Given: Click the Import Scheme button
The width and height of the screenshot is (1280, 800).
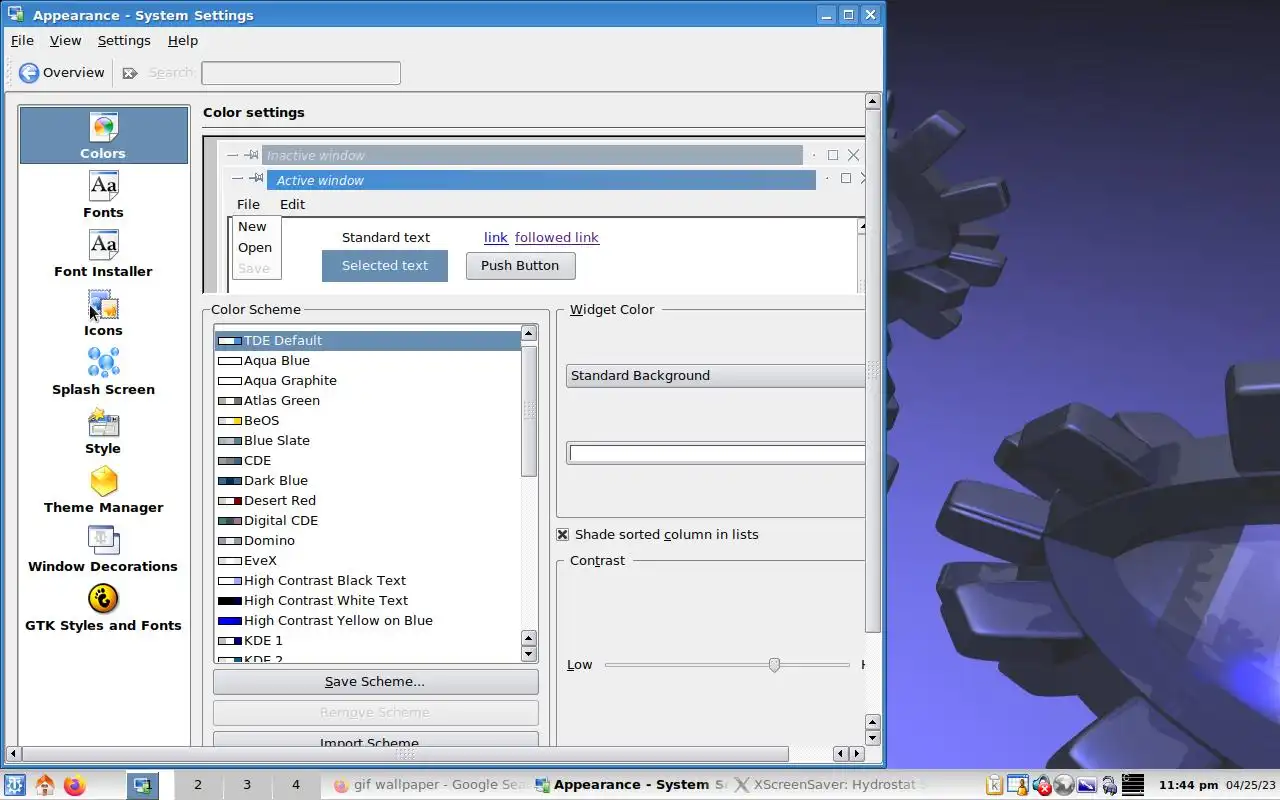Looking at the screenshot, I should [375, 740].
